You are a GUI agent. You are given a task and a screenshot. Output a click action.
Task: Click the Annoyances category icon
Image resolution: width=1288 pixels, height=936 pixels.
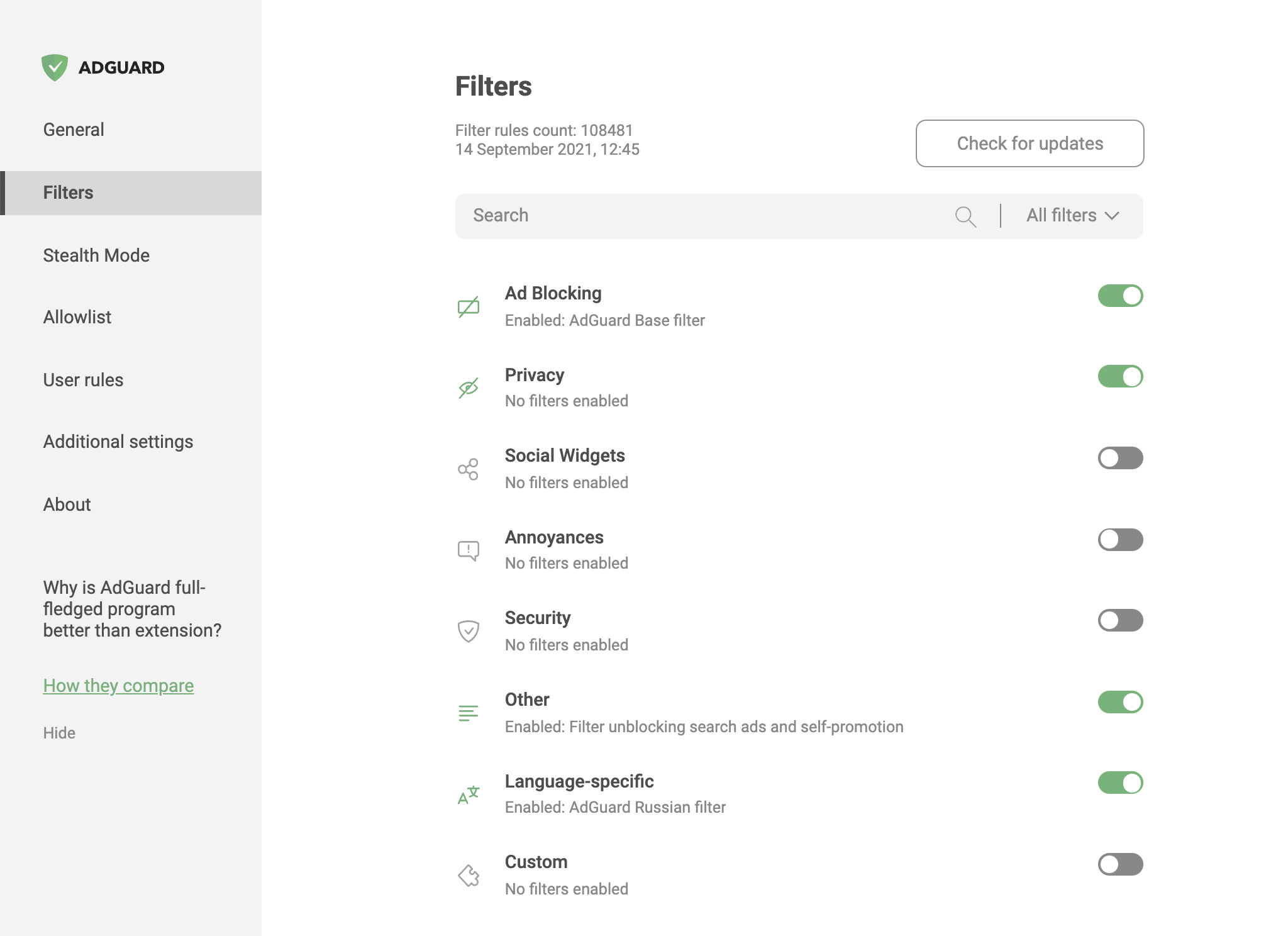(467, 550)
